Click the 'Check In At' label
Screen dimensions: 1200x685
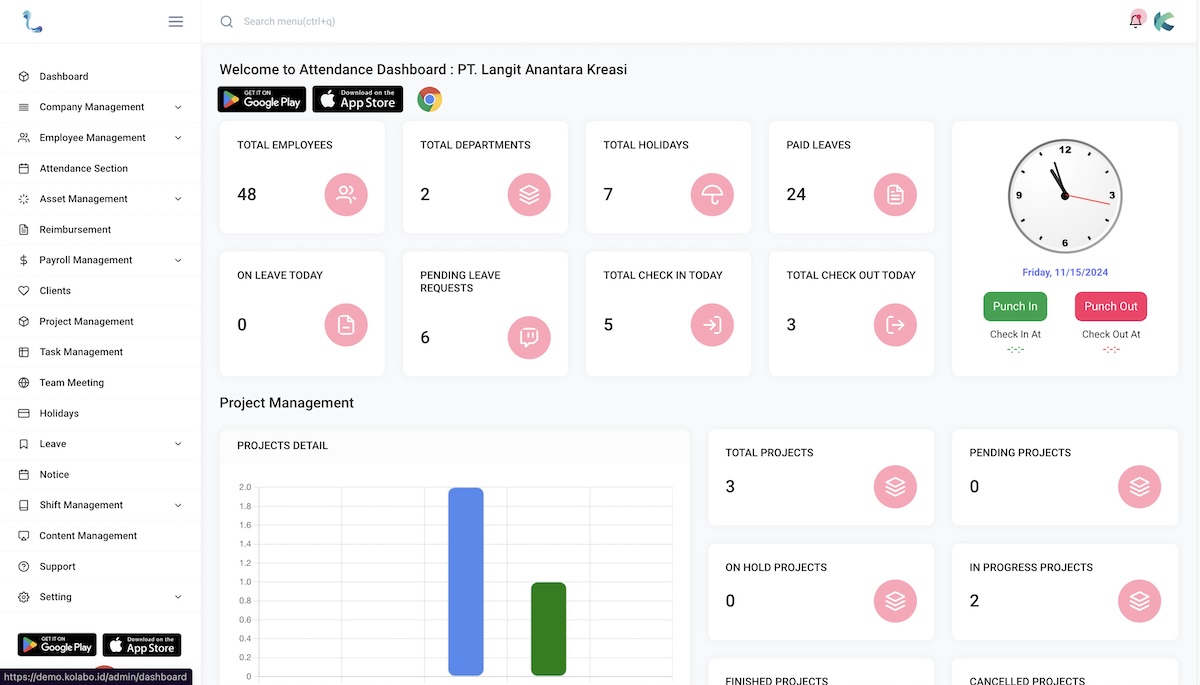pos(1015,334)
